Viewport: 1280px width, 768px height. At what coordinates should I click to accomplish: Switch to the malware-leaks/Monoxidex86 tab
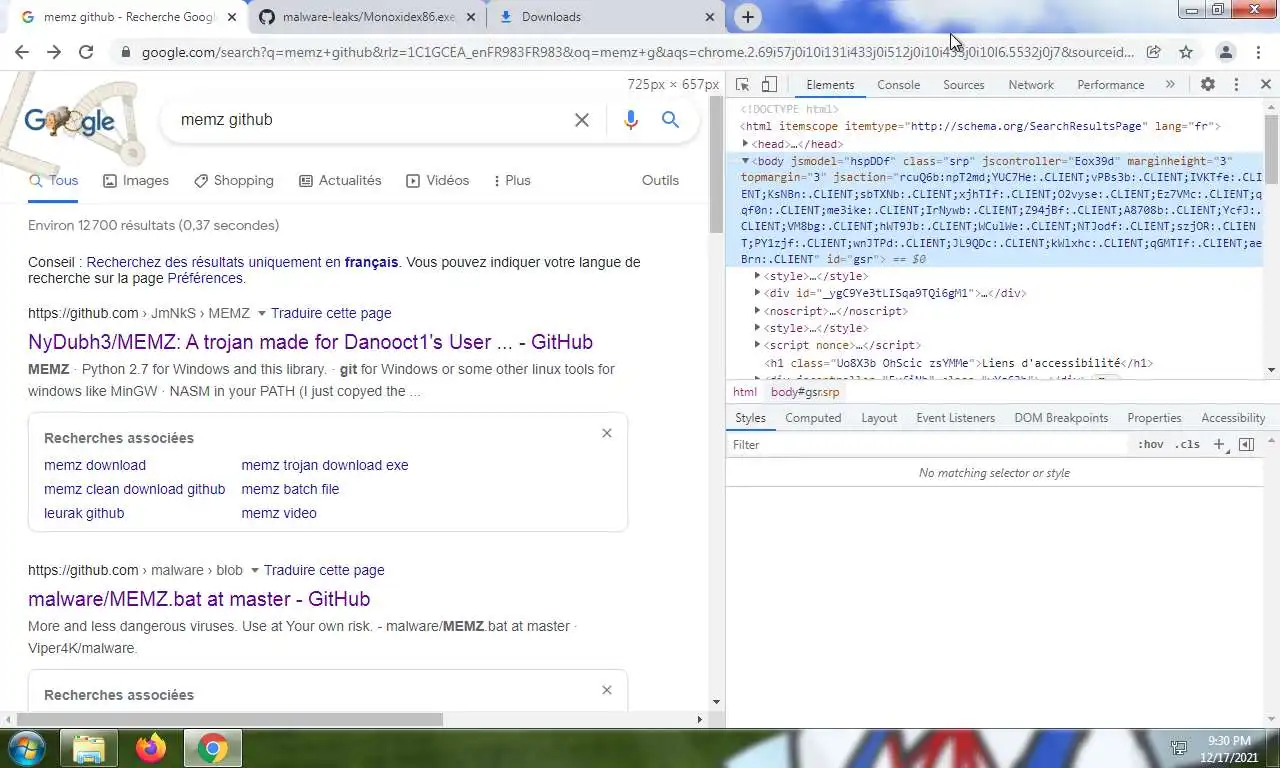pos(368,17)
